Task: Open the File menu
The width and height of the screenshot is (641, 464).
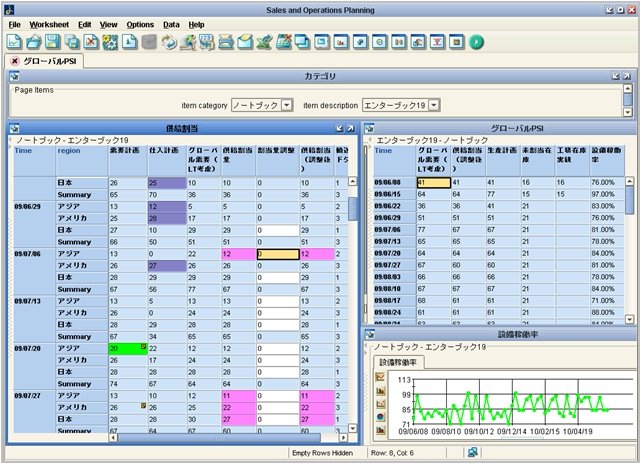Action: point(14,25)
